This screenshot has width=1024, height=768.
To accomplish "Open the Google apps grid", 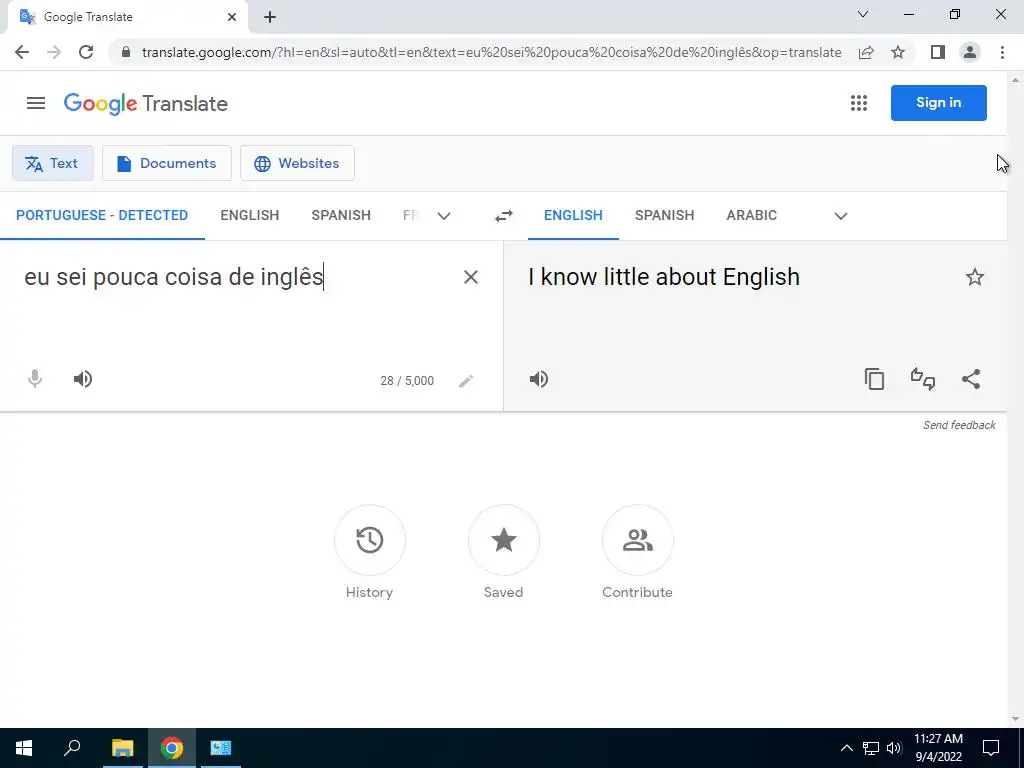I will pos(859,103).
